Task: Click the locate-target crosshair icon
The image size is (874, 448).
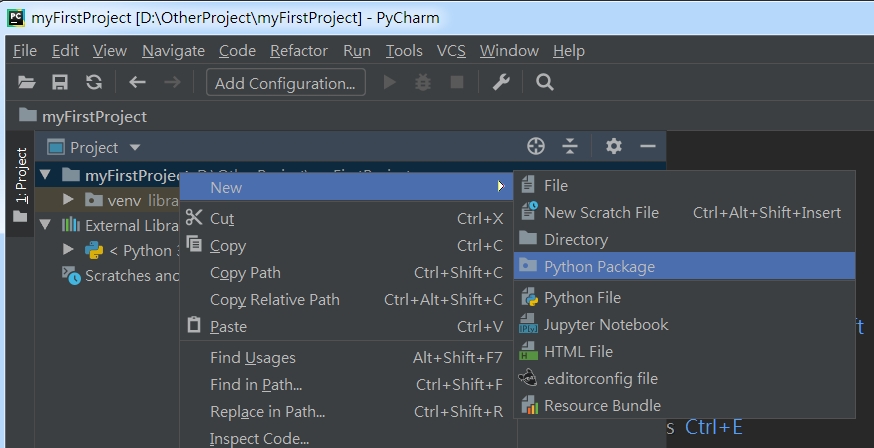Action: point(536,147)
